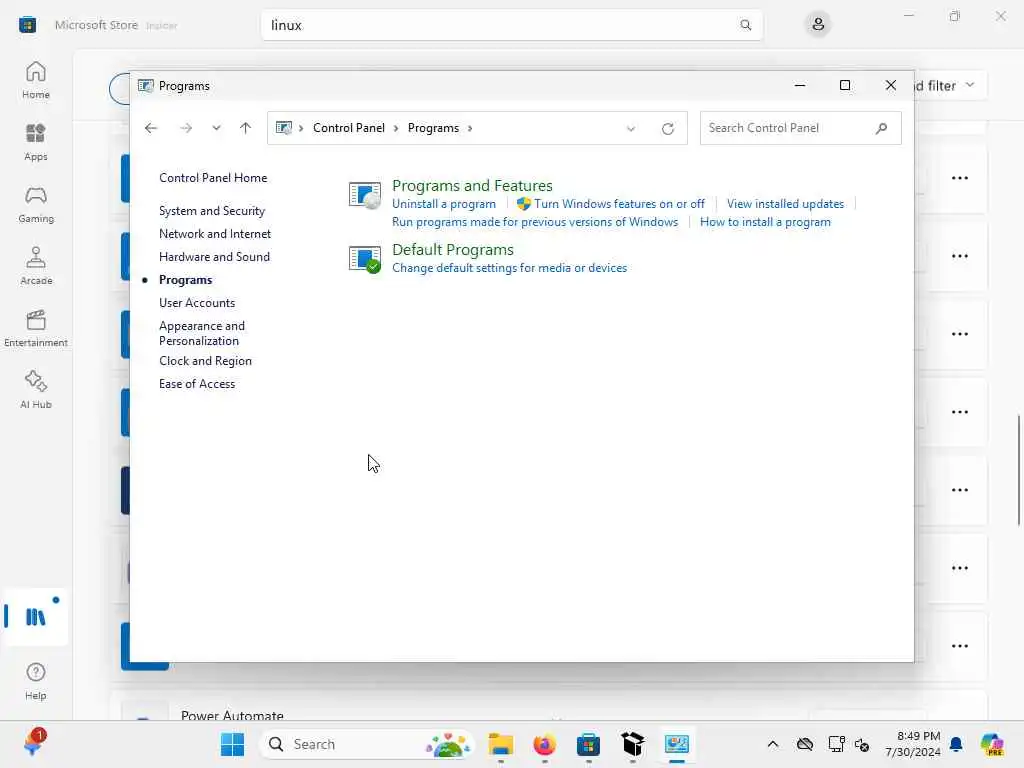The image size is (1024, 768).
Task: Open Network and Internet category
Action: coord(215,234)
